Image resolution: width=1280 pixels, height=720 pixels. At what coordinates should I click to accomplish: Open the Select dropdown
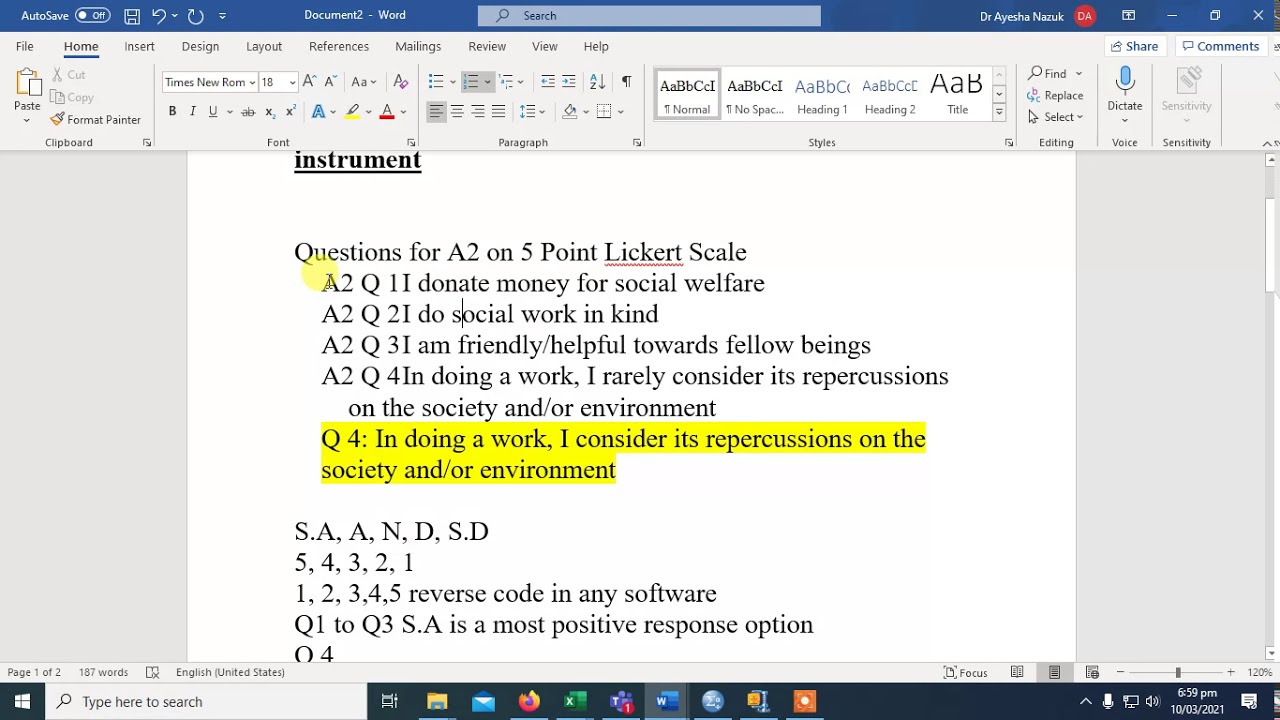[1055, 117]
